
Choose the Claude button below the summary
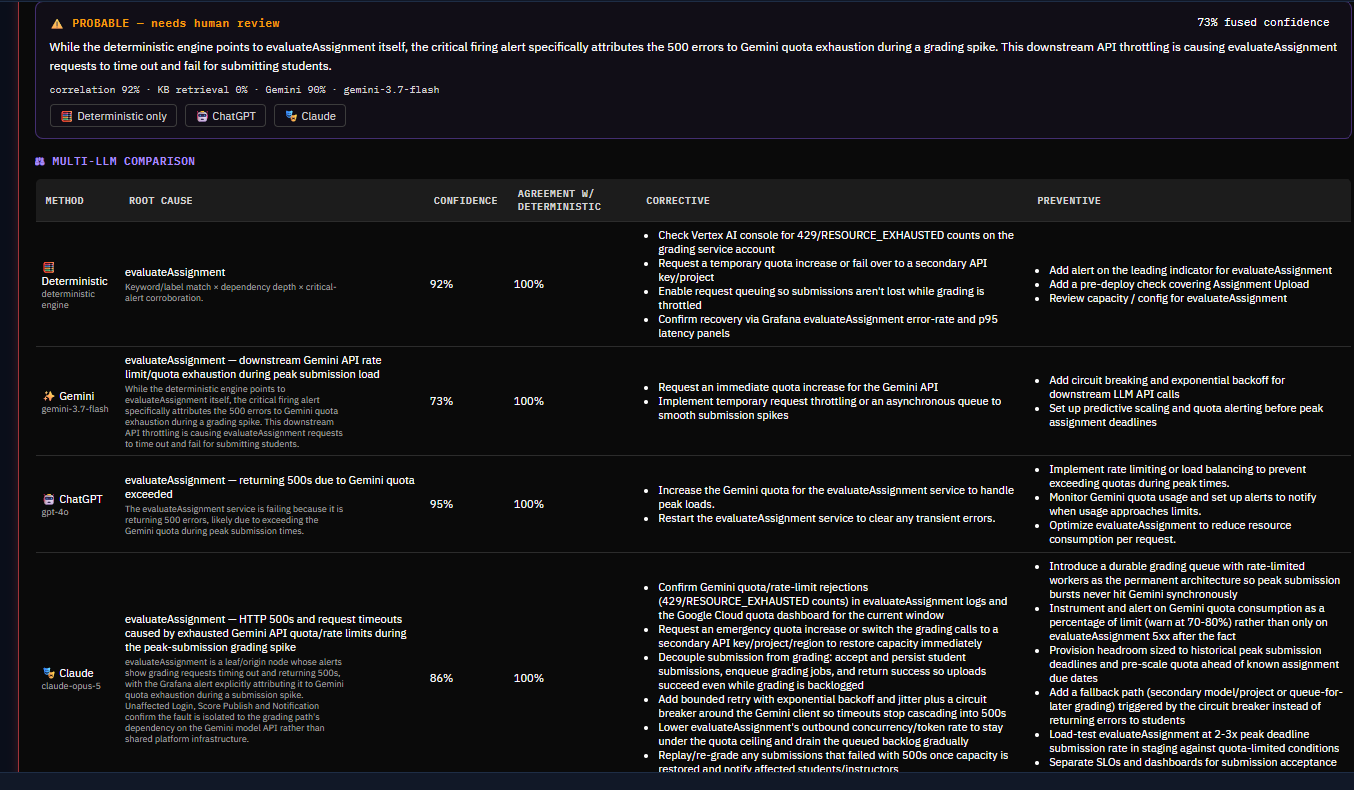[310, 116]
